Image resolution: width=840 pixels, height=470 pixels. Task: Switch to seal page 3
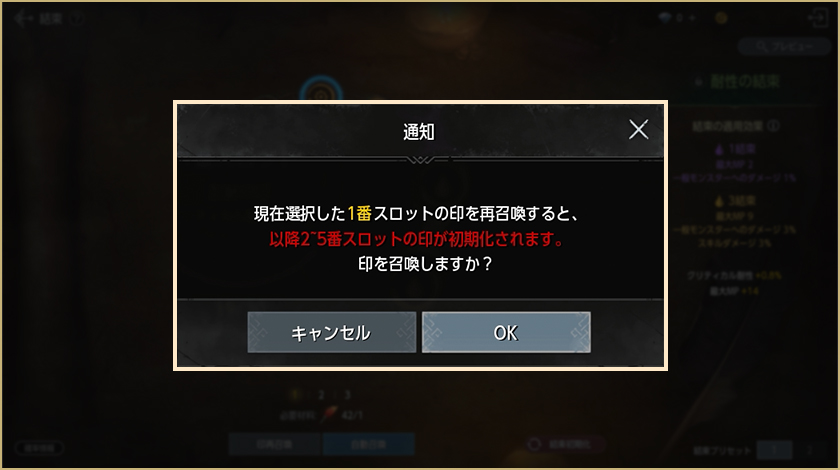click(347, 395)
